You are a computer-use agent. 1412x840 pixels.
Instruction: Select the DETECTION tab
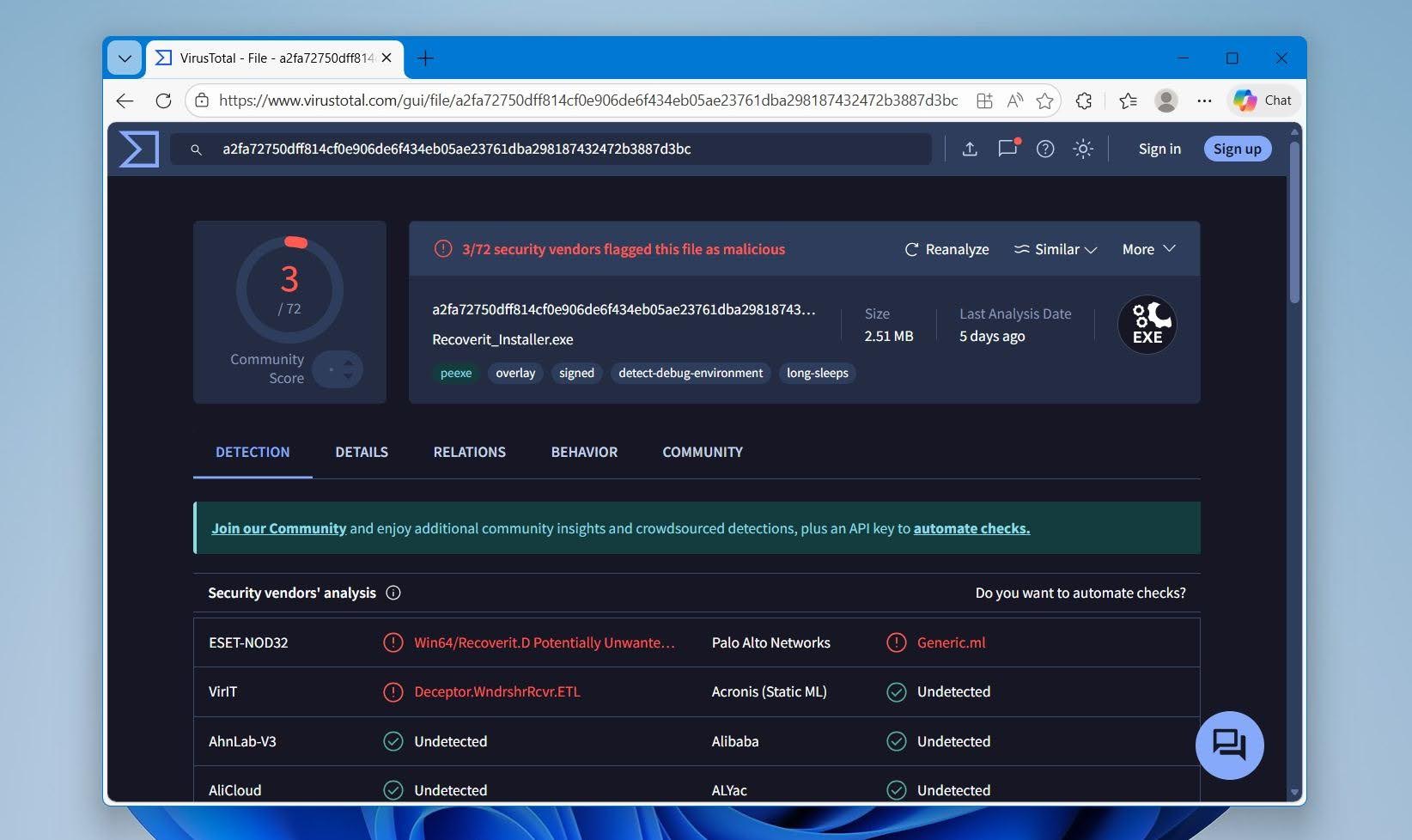(253, 452)
